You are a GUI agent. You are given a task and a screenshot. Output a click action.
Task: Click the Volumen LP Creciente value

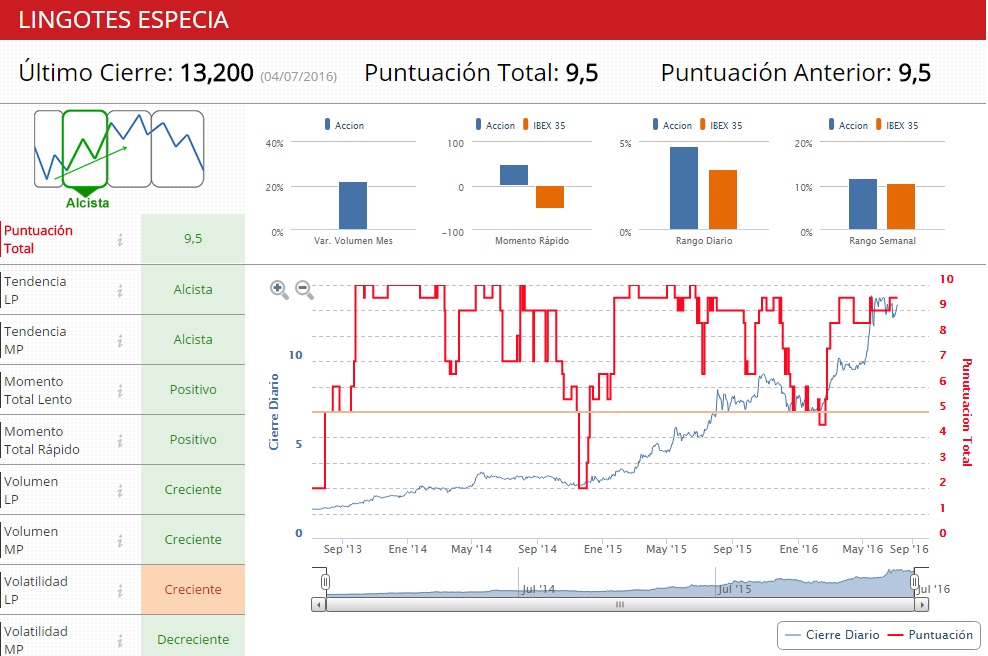[x=193, y=490]
